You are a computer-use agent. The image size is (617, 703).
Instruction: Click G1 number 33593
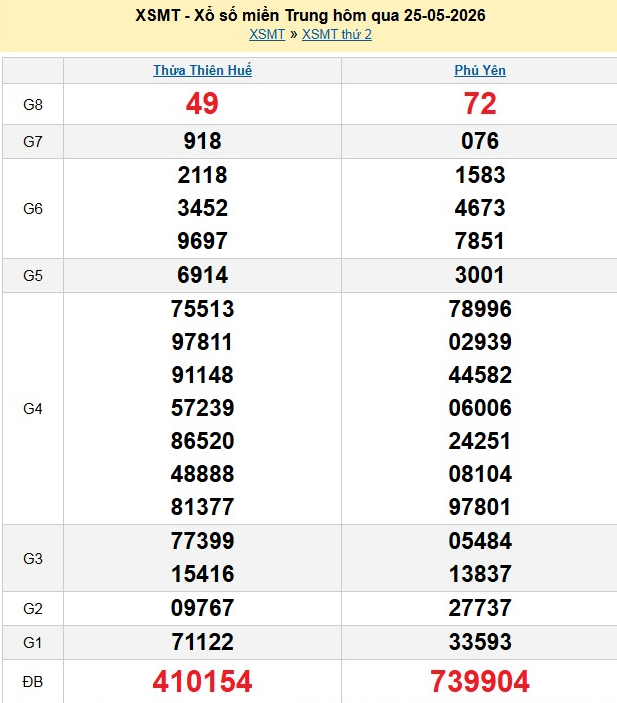pos(480,642)
